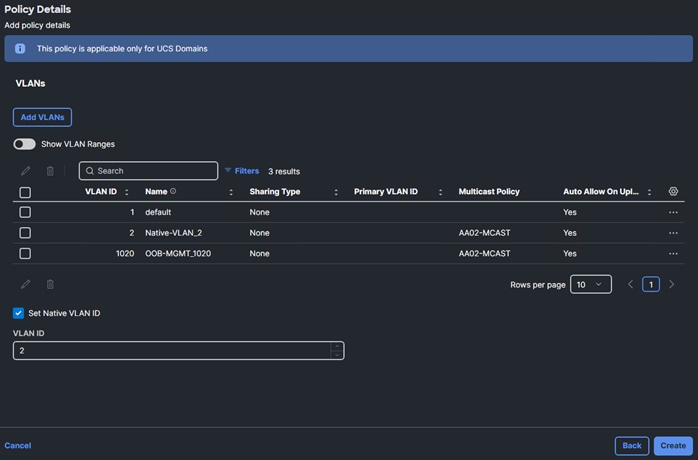Toggle the Show VLAN Ranges switch
This screenshot has height=460, width=698.
[24, 144]
